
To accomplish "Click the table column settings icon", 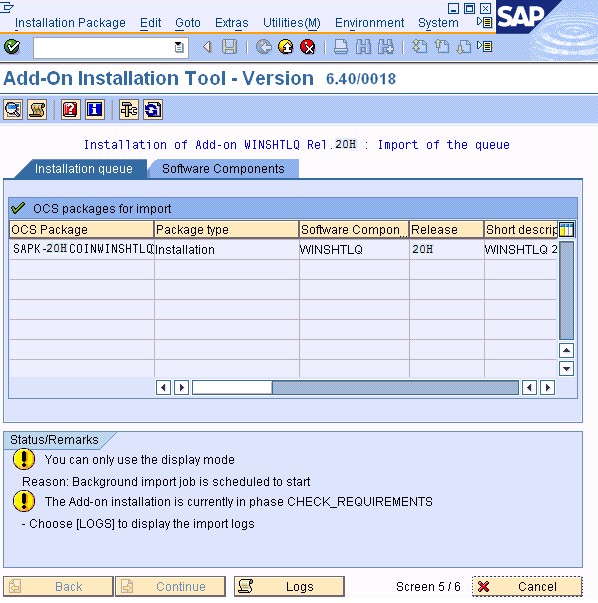I will (566, 230).
